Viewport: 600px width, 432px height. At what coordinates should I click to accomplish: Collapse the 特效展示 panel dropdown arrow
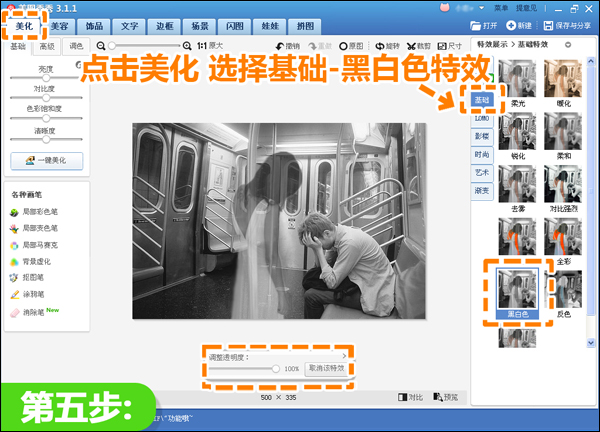tap(568, 45)
